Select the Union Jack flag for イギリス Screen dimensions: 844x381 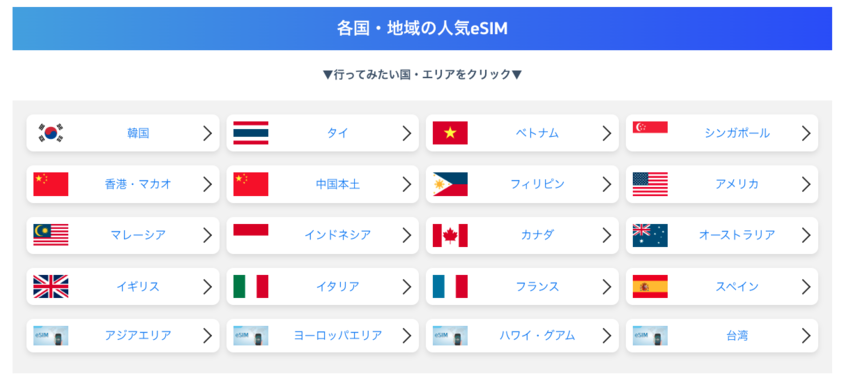[51, 286]
